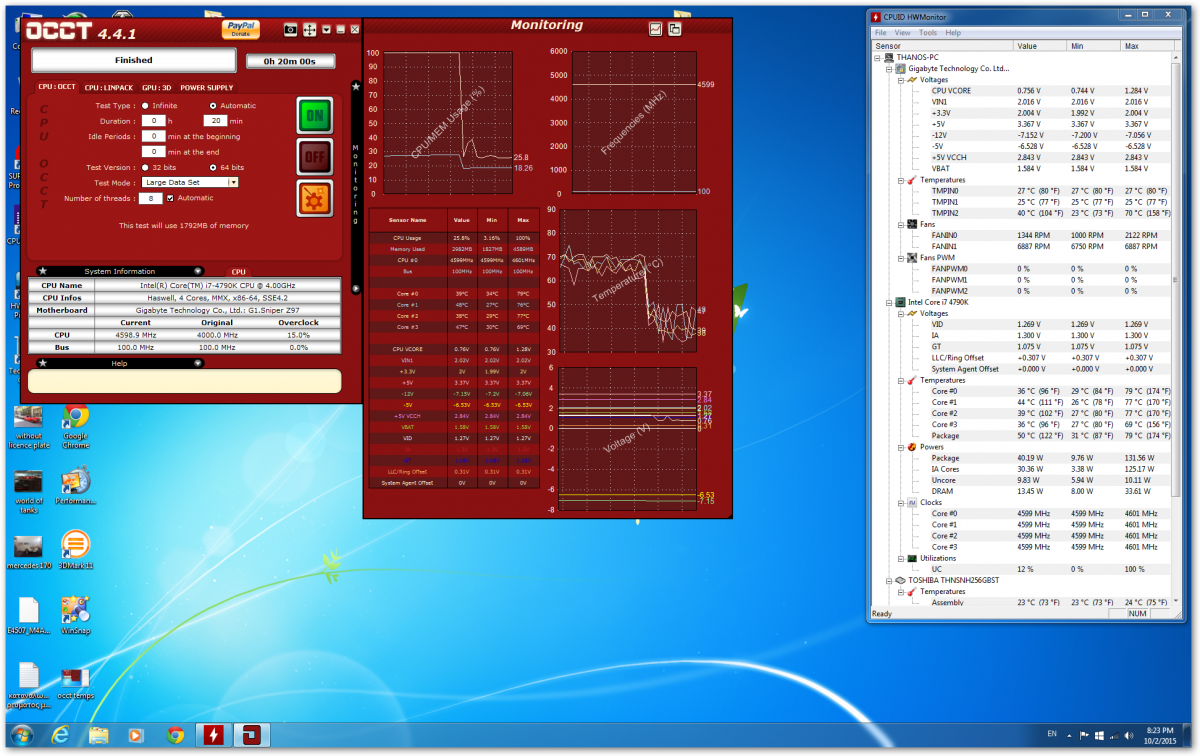Click the EN language indicator in tray
Viewport: 1200px width, 756px height.
[1052, 734]
